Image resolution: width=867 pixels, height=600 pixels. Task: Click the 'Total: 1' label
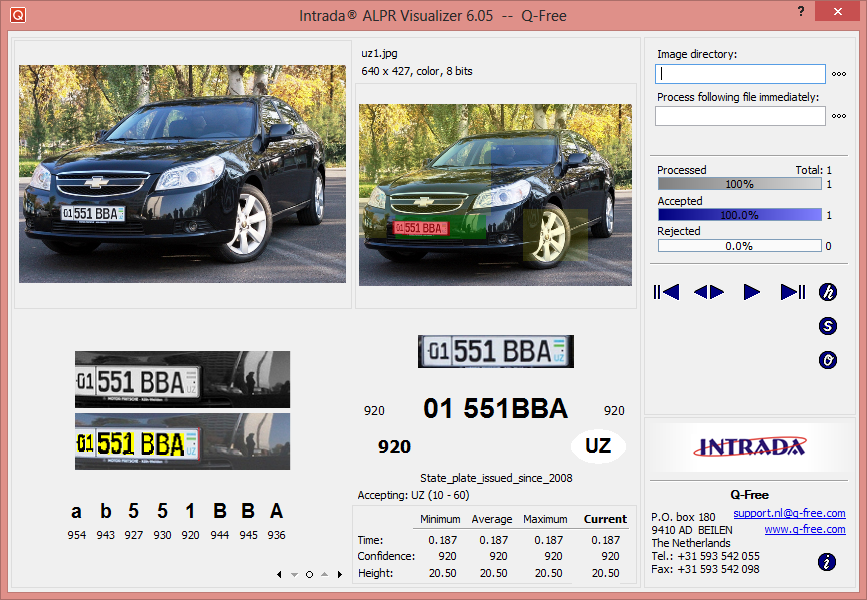tap(813, 170)
